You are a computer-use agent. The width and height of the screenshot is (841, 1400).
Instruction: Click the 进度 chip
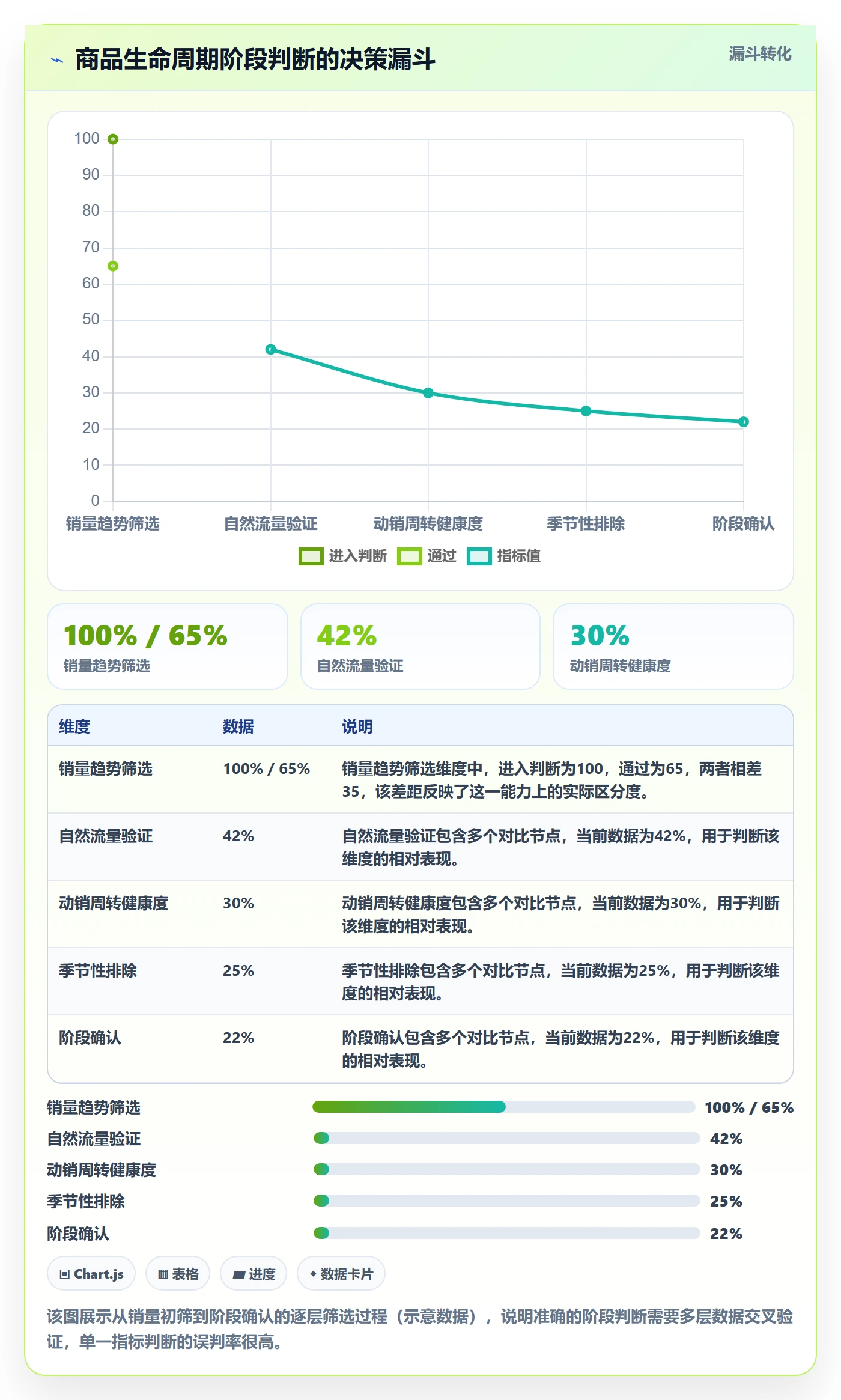(254, 1273)
